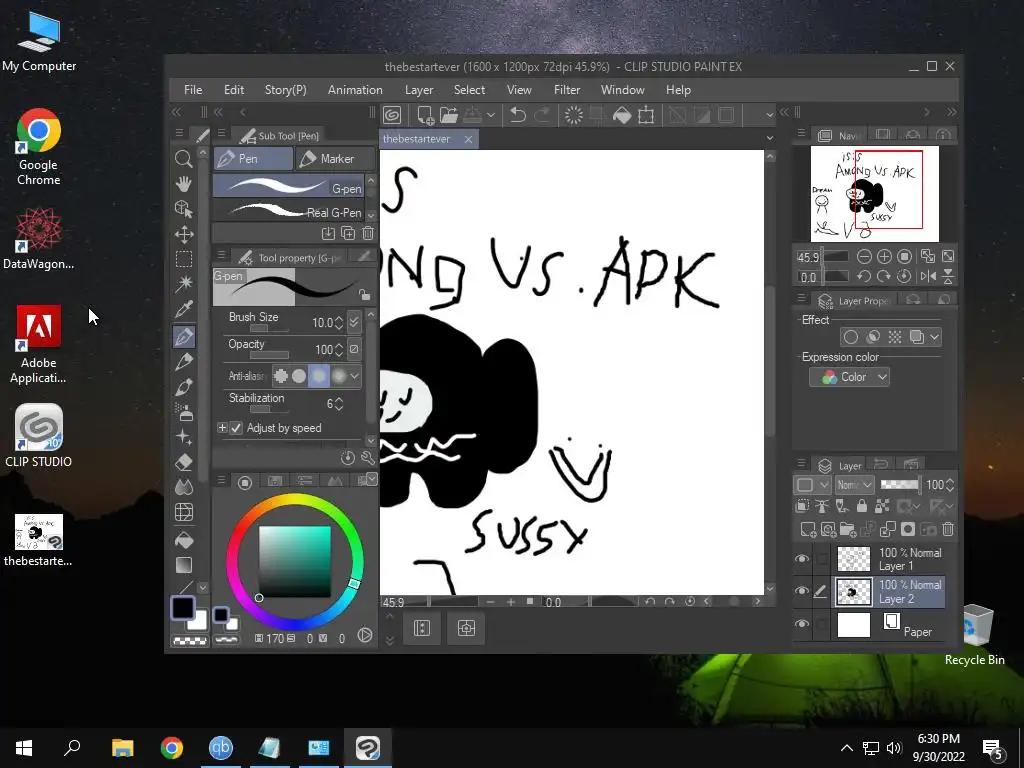Viewport: 1024px width, 768px height.
Task: Open Layer Property effects dropdown arrow
Action: point(935,337)
